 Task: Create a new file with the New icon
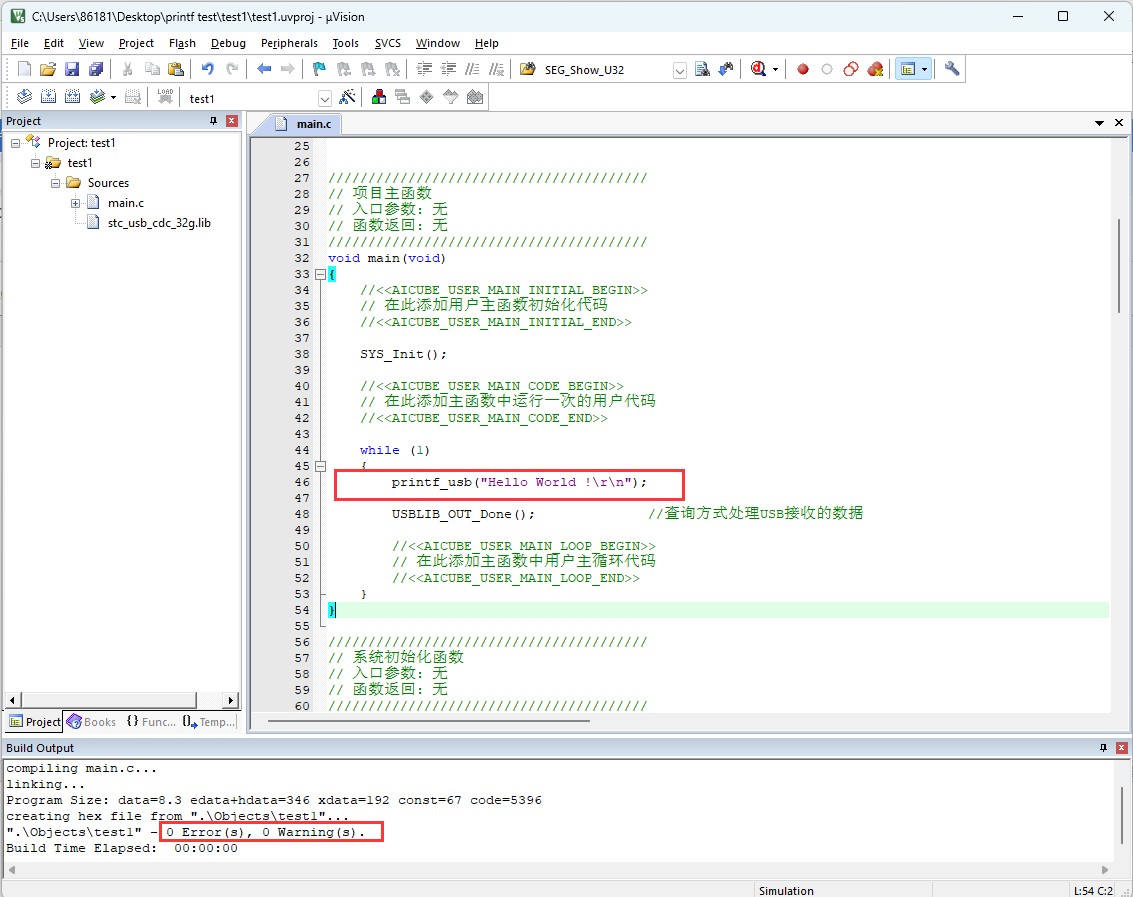(x=25, y=69)
